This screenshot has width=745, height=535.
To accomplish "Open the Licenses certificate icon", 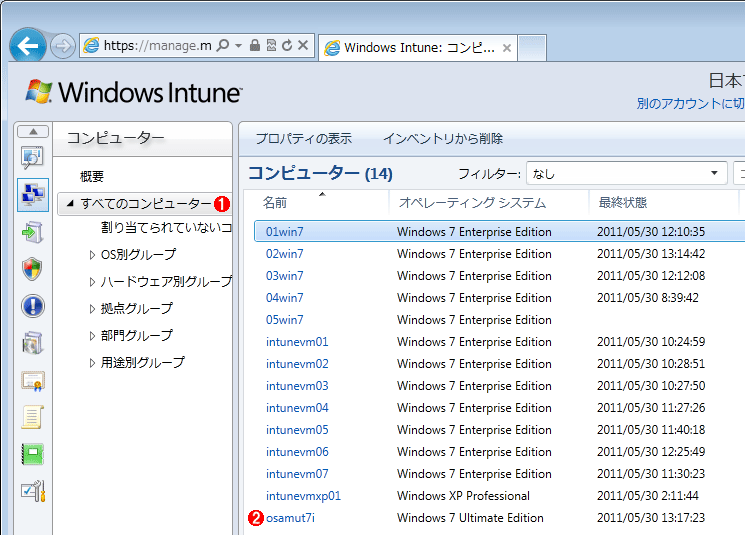I will click(x=33, y=381).
